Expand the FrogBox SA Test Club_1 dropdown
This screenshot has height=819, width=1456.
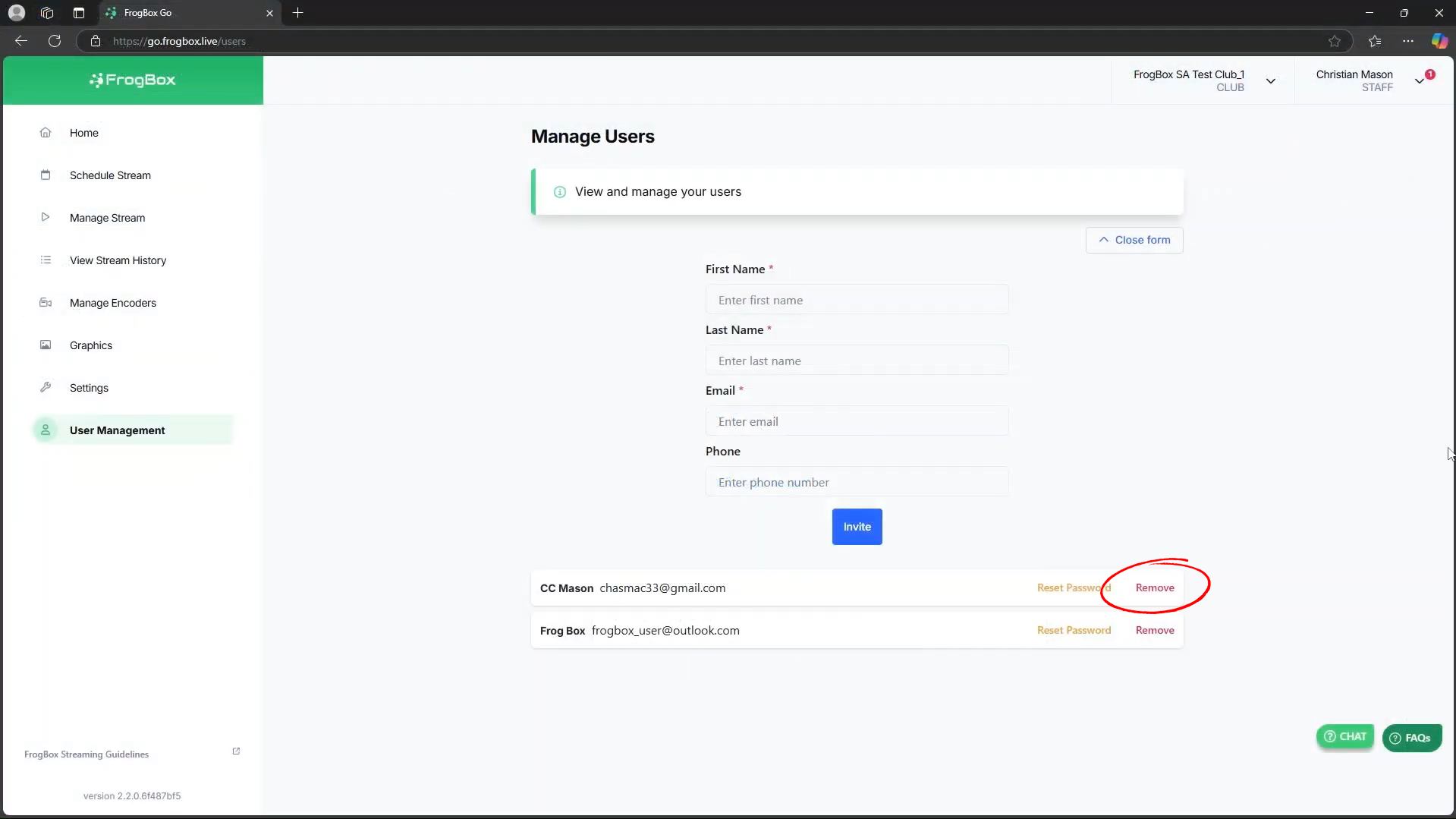click(x=1270, y=81)
